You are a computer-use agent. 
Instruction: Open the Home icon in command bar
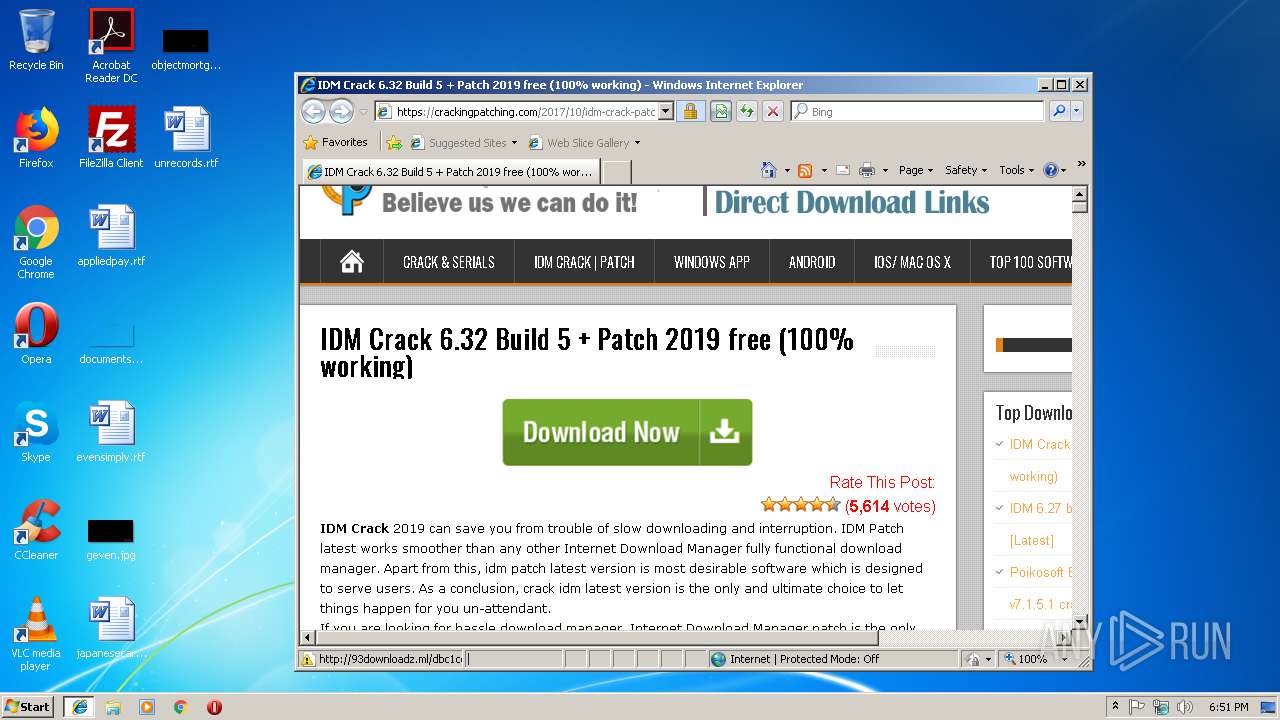pos(768,170)
